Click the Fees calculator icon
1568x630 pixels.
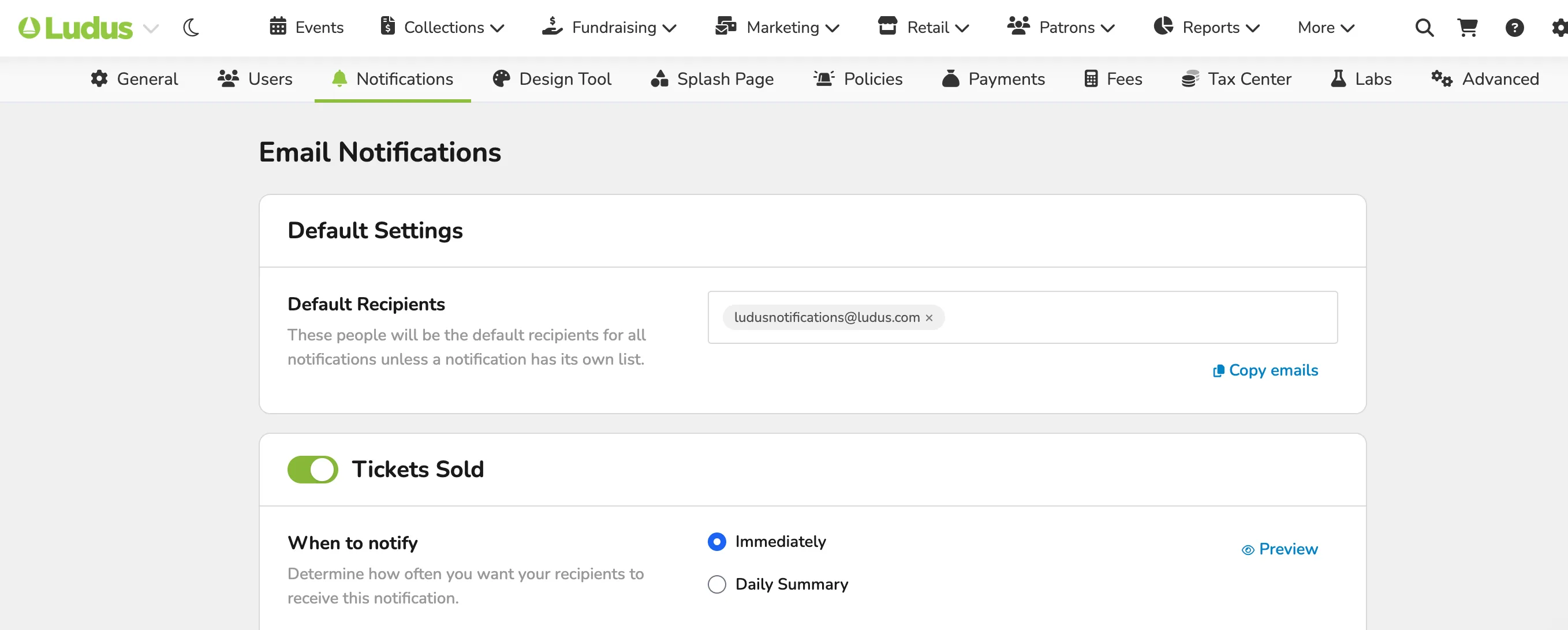pyautogui.click(x=1091, y=78)
